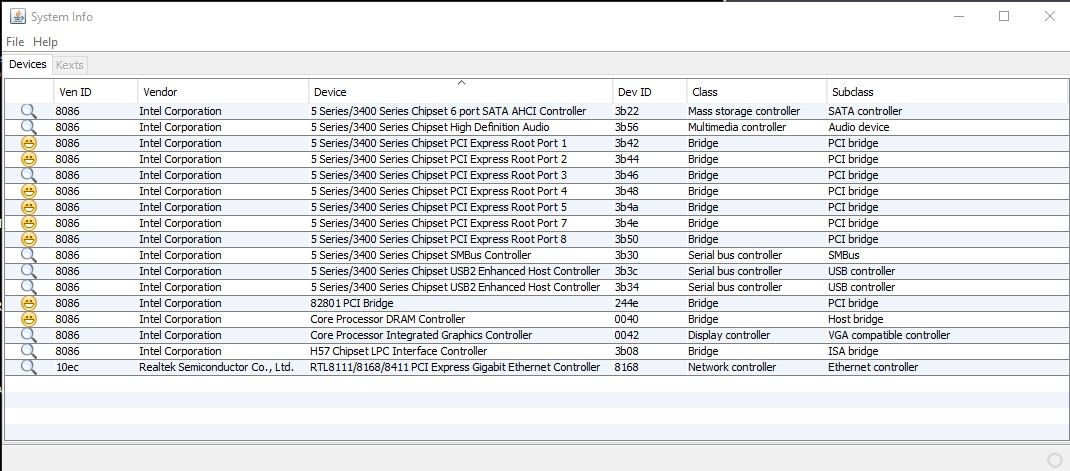Image resolution: width=1070 pixels, height=471 pixels.
Task: Click the Mass storage controller class cell
Action: point(744,111)
